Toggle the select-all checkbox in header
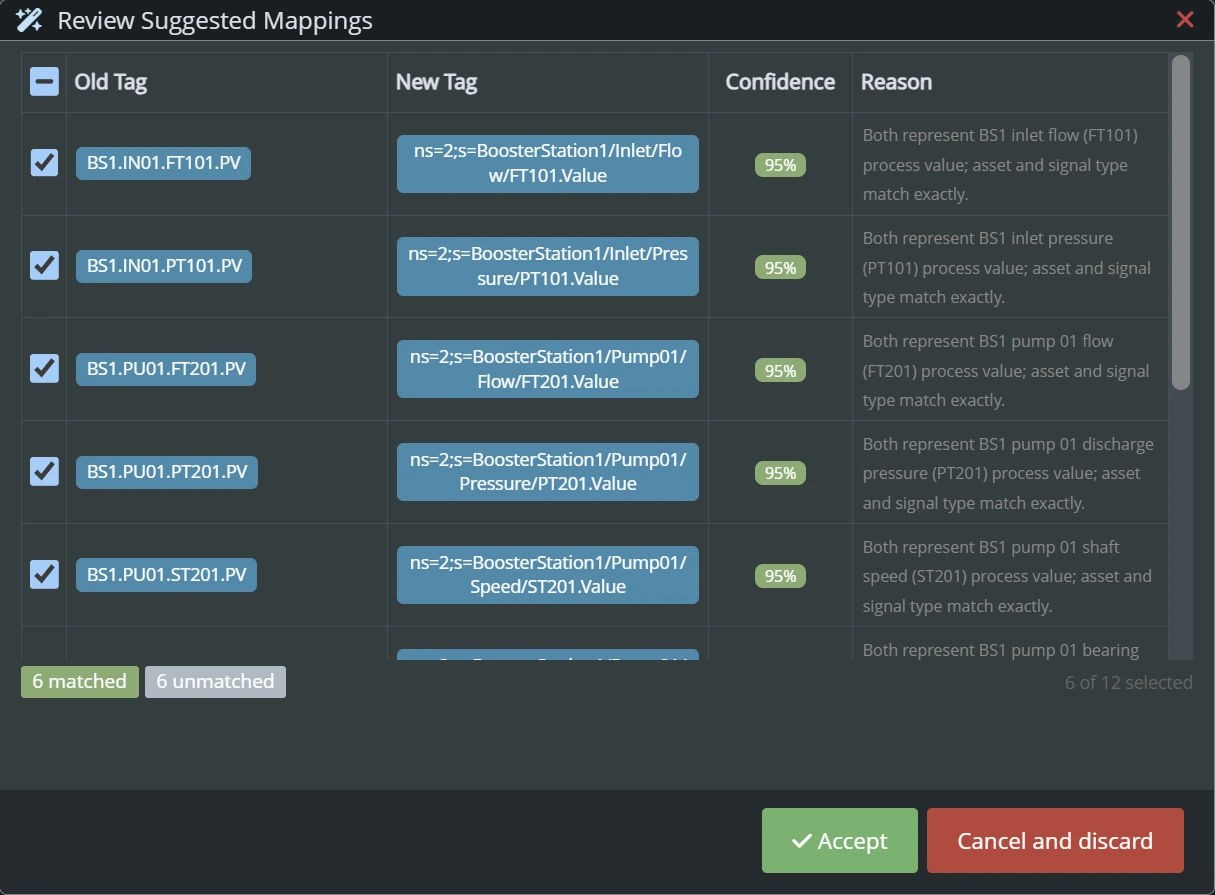The width and height of the screenshot is (1215, 895). (44, 82)
